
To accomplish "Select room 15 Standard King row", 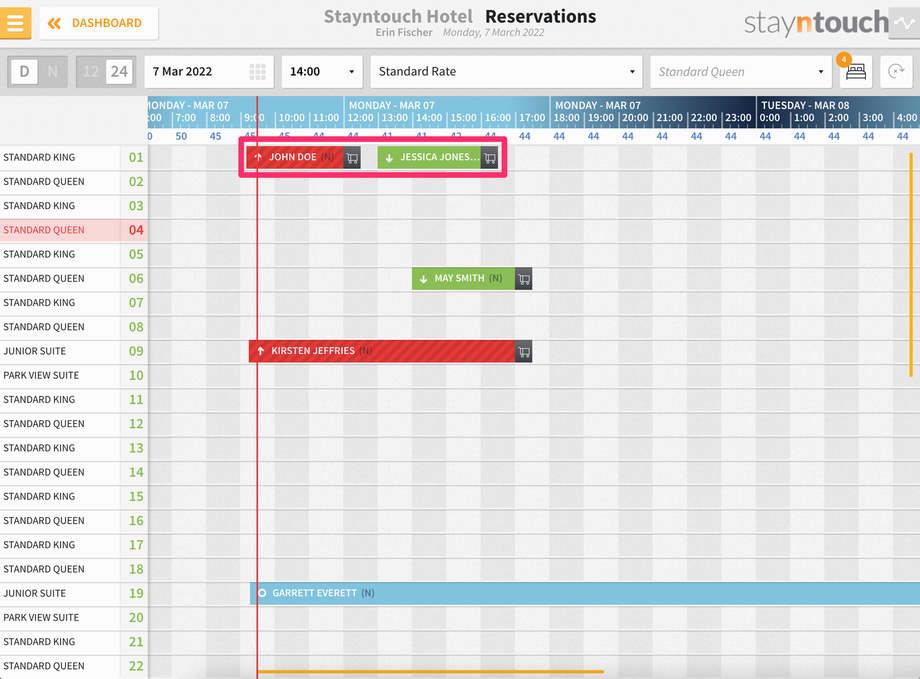I will (73, 496).
